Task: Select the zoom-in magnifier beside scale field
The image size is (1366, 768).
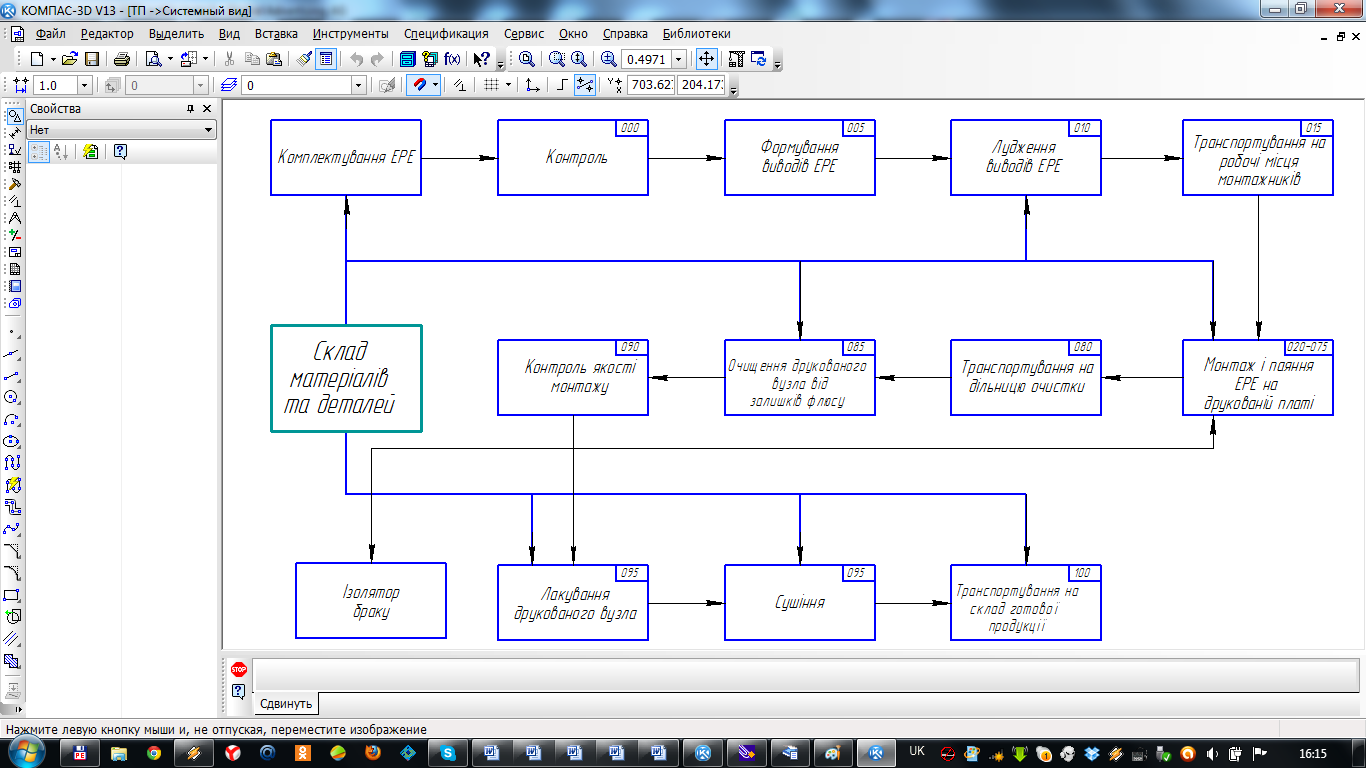Action: point(609,59)
